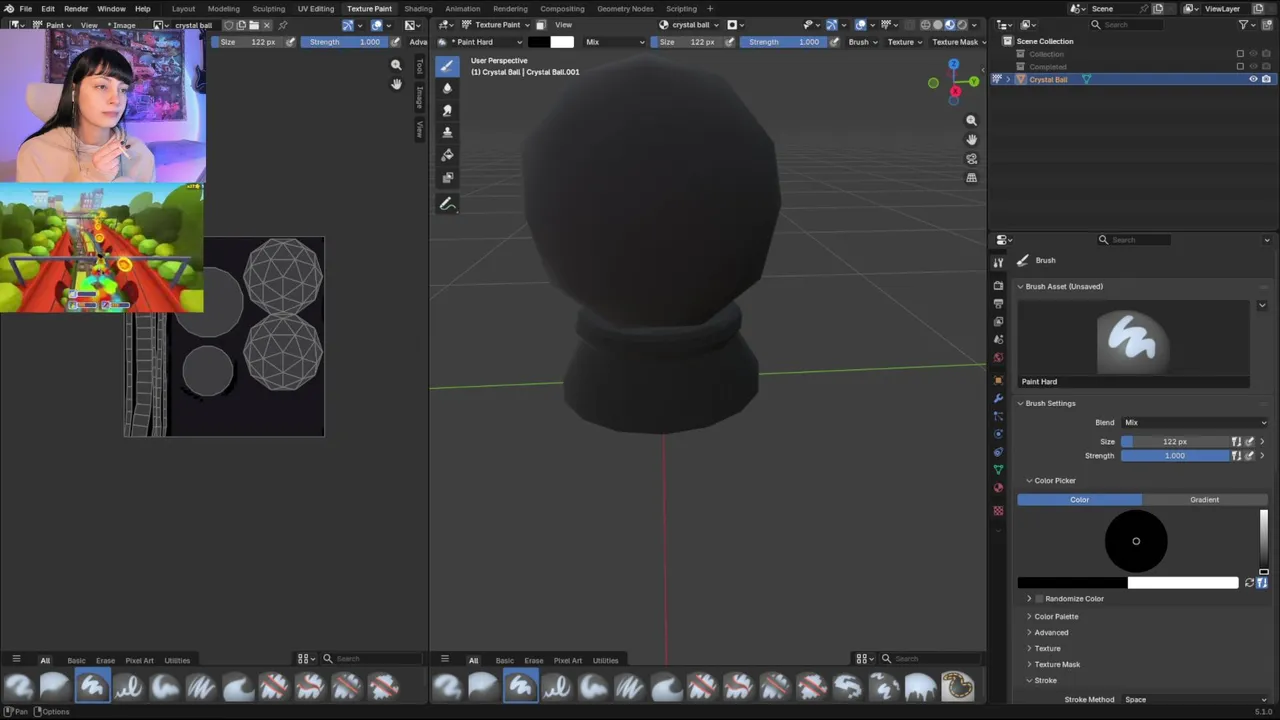Enable rendered viewport shading mode

click(962, 25)
